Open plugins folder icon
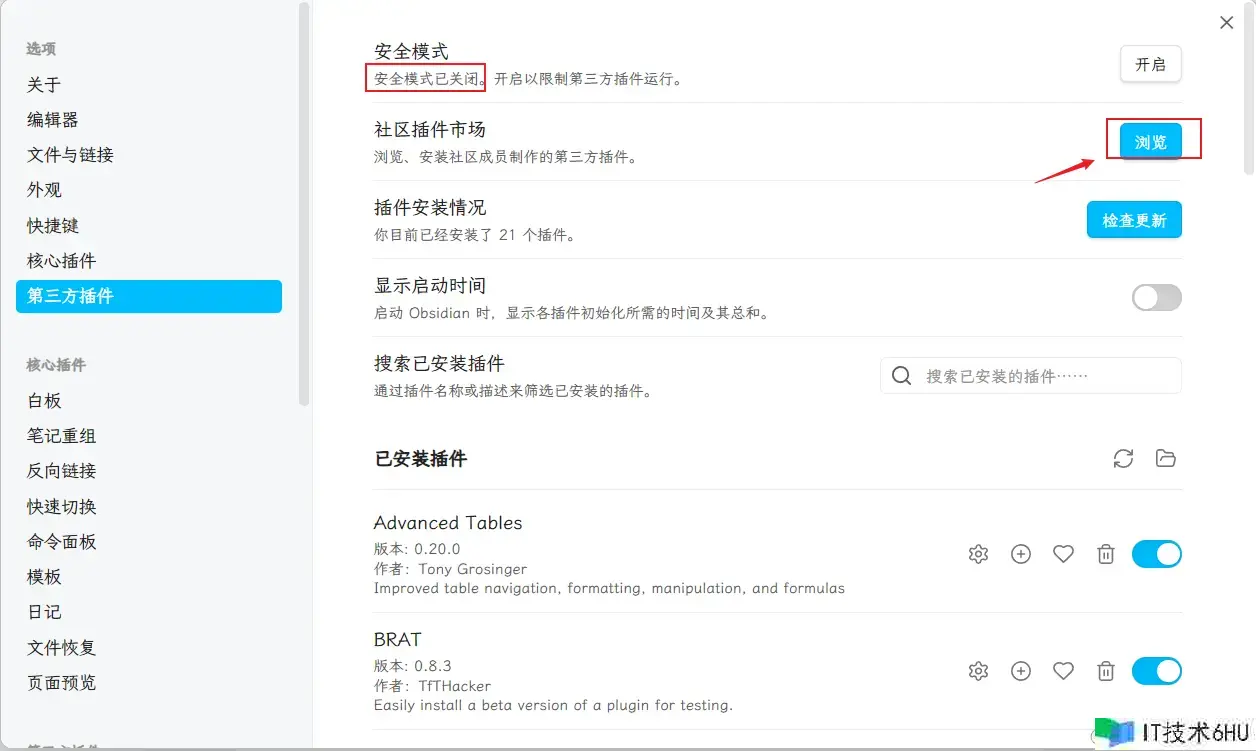 pos(1165,459)
